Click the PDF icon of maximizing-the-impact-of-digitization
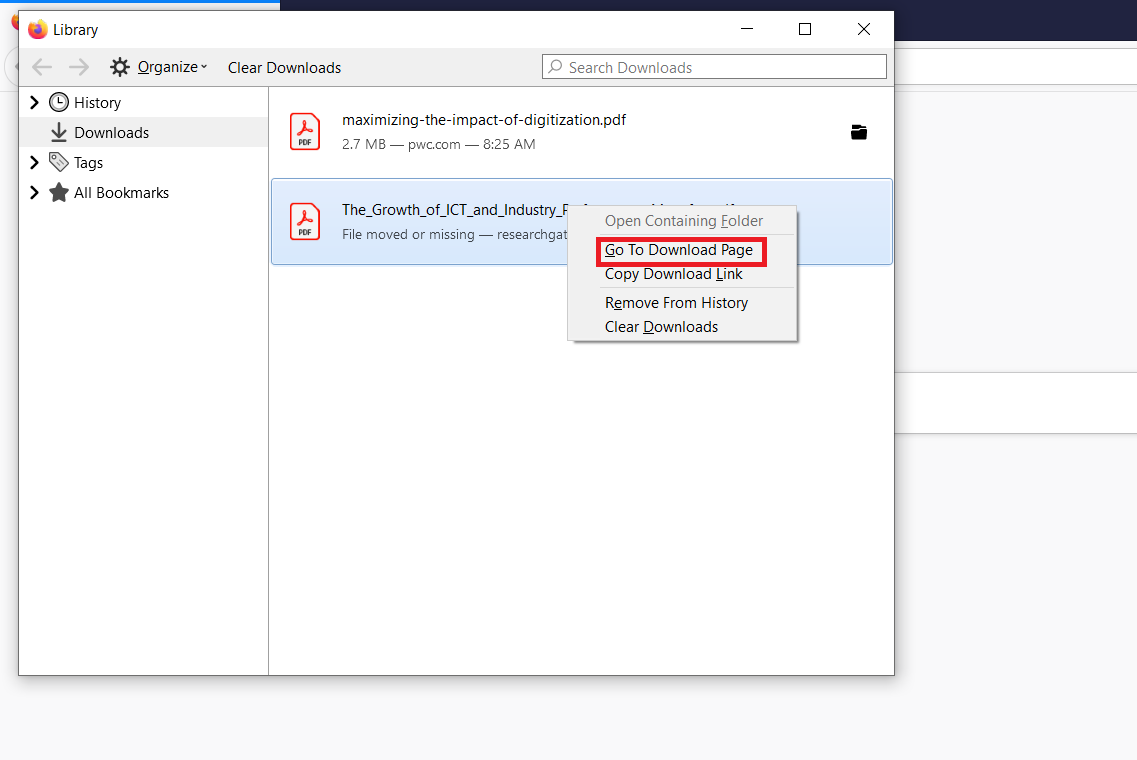This screenshot has height=760, width=1137. click(x=305, y=131)
